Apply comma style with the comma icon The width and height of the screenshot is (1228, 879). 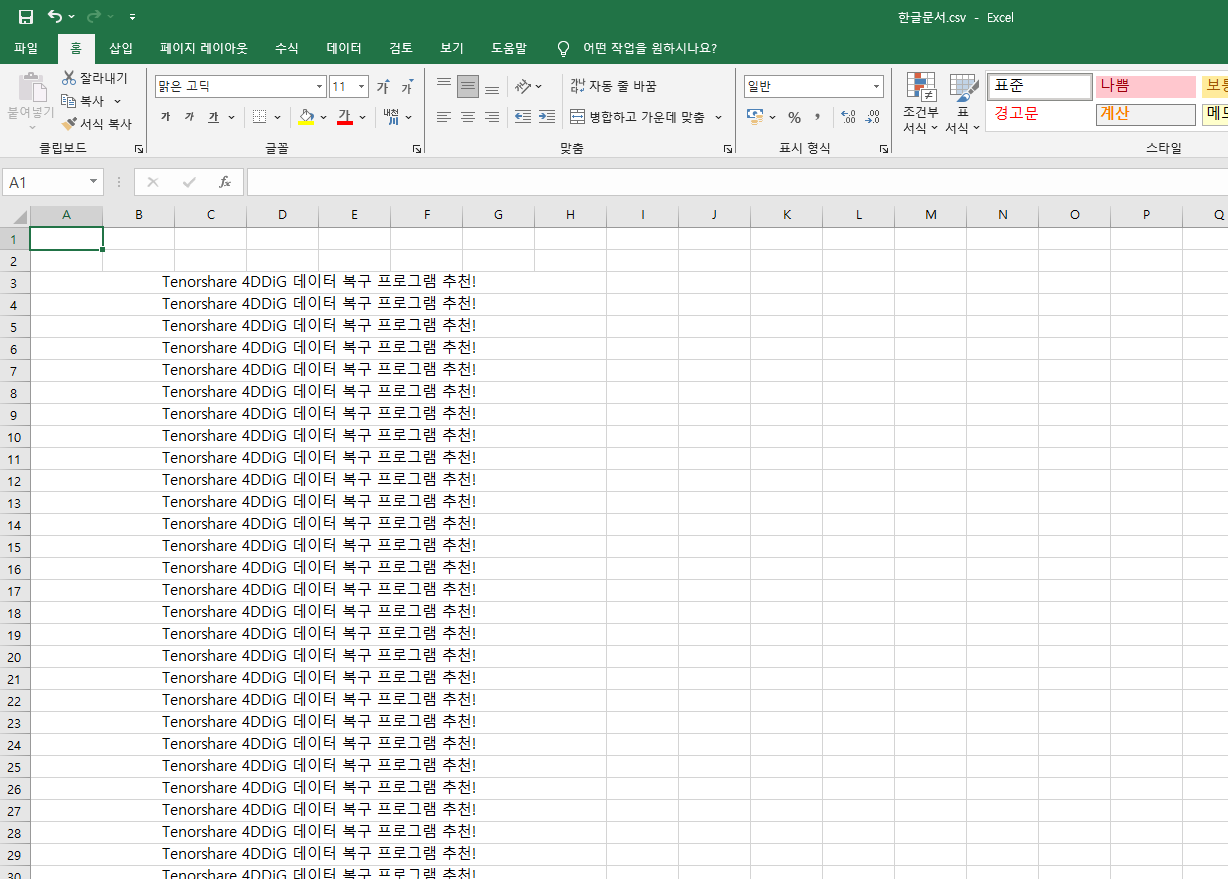818,117
